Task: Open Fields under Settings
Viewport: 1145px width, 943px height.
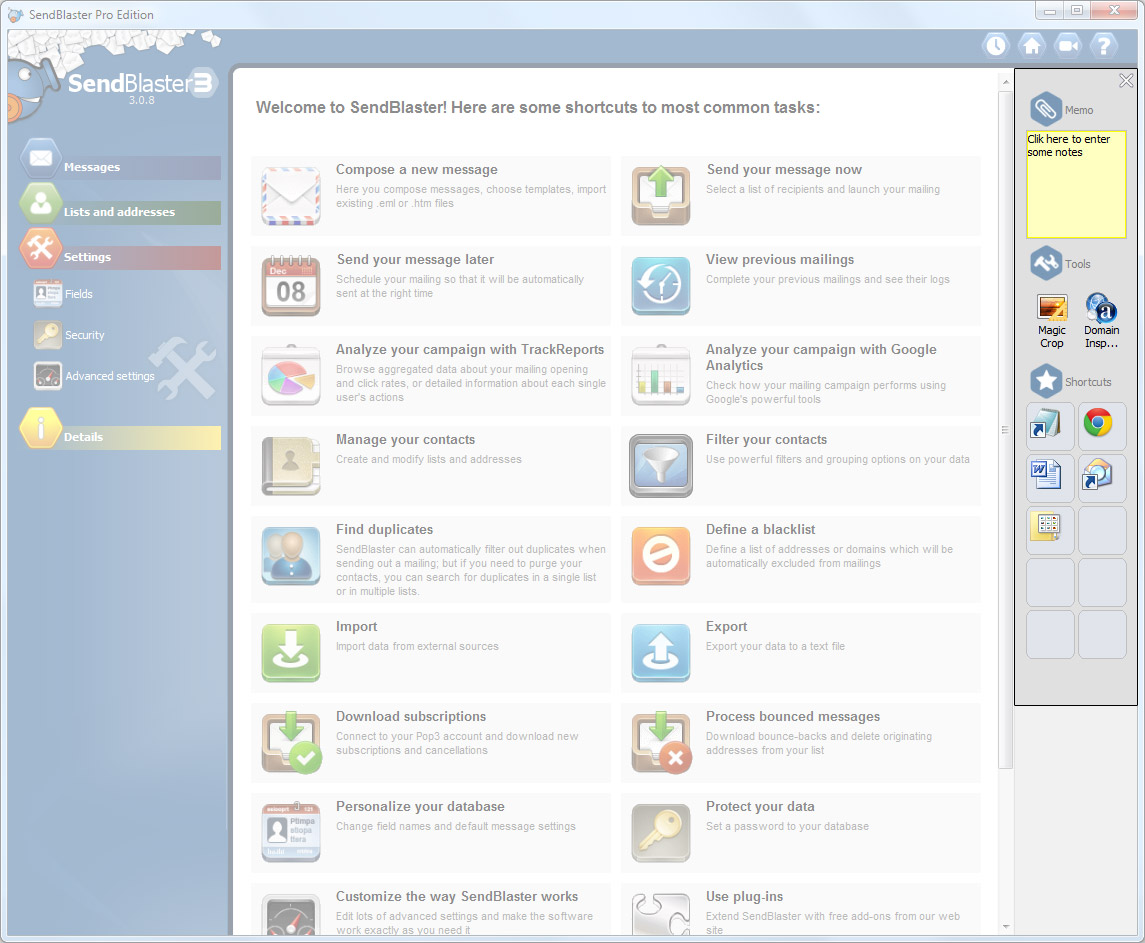Action: point(64,294)
